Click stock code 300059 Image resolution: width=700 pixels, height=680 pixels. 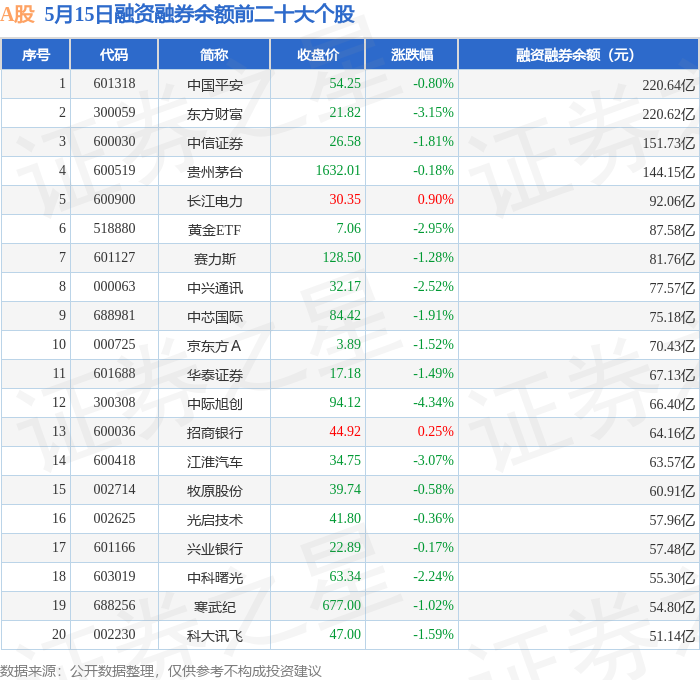pos(114,113)
